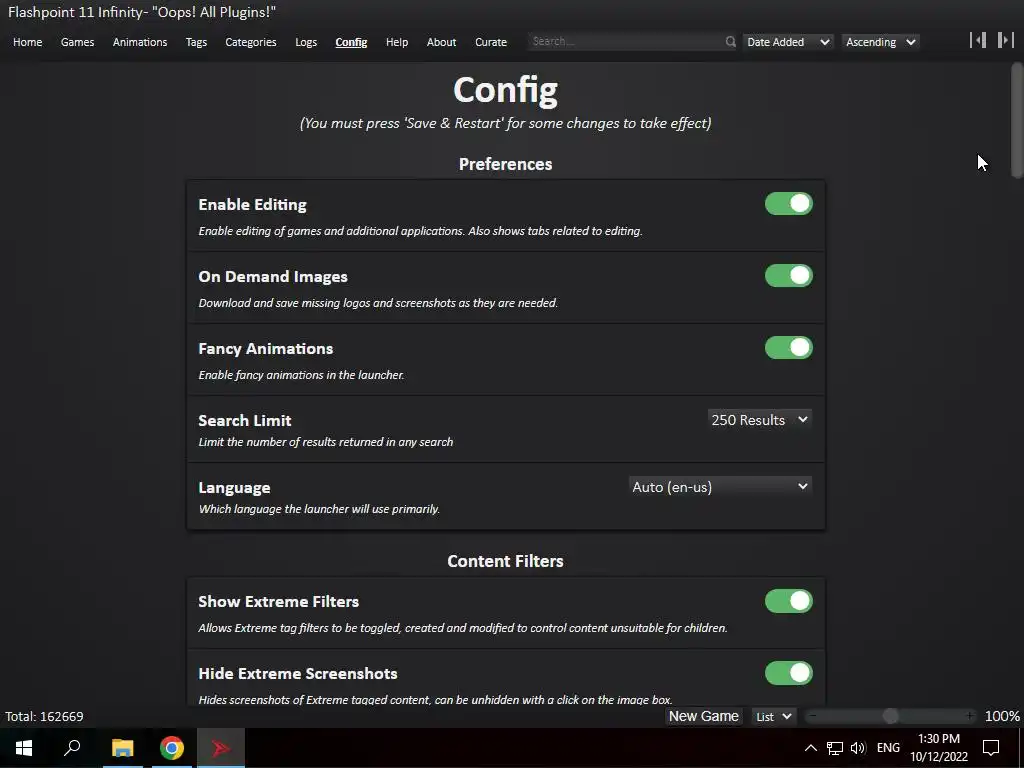Click the Total: 162669 status text
The width and height of the screenshot is (1024, 768).
pyautogui.click(x=44, y=716)
